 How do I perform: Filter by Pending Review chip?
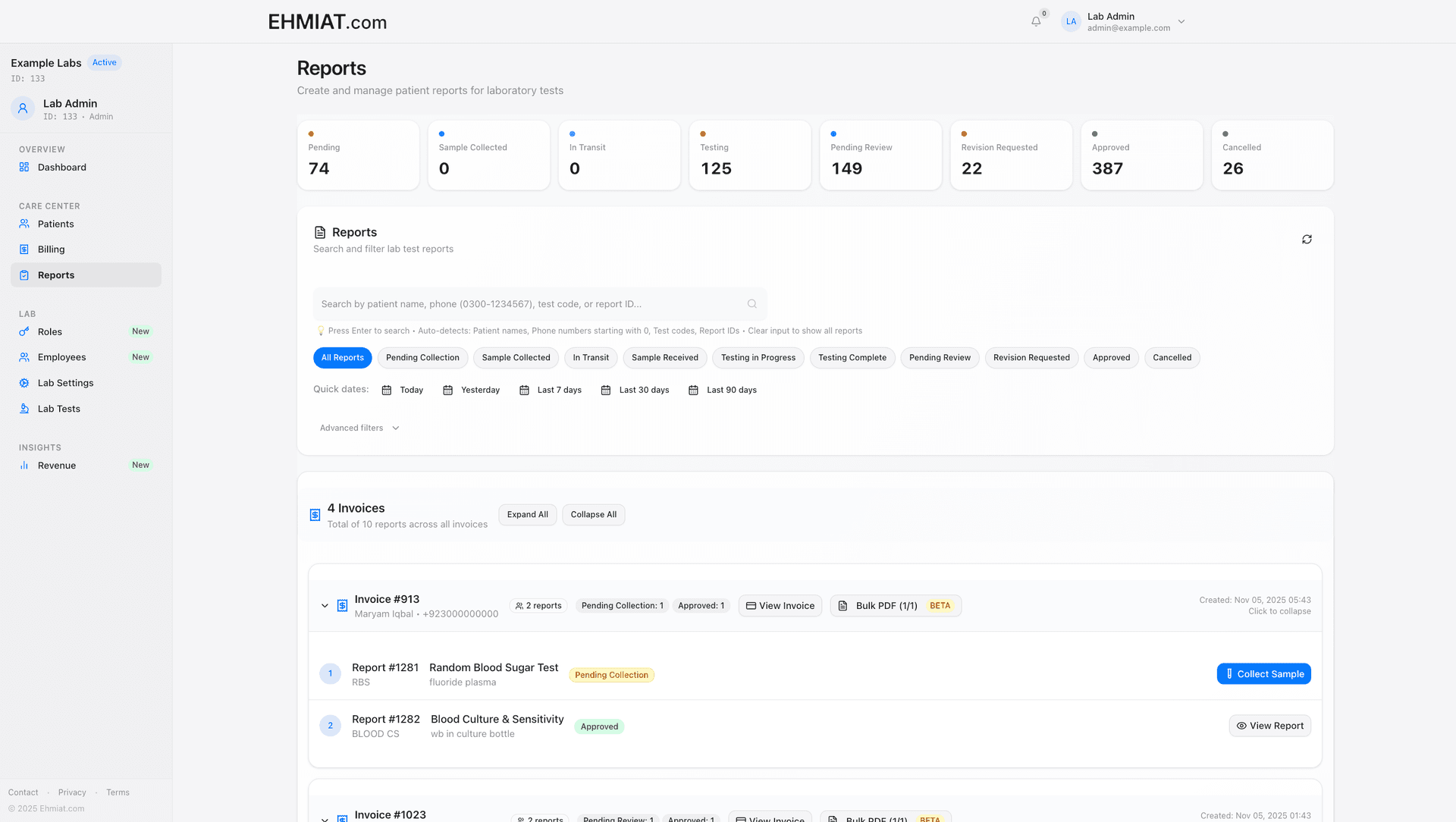click(940, 358)
